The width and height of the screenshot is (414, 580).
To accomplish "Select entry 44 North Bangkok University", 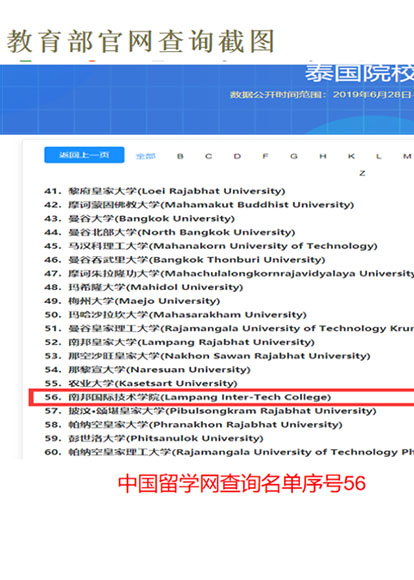I will pyautogui.click(x=169, y=232).
